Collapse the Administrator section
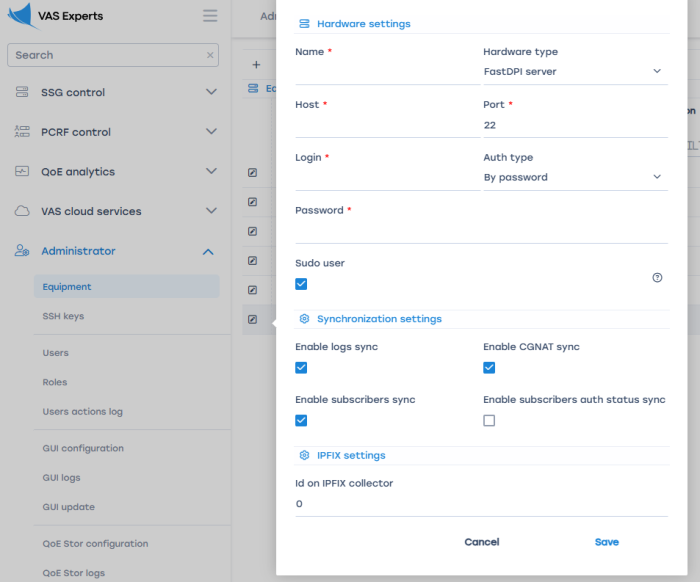700x582 pixels. [208, 251]
